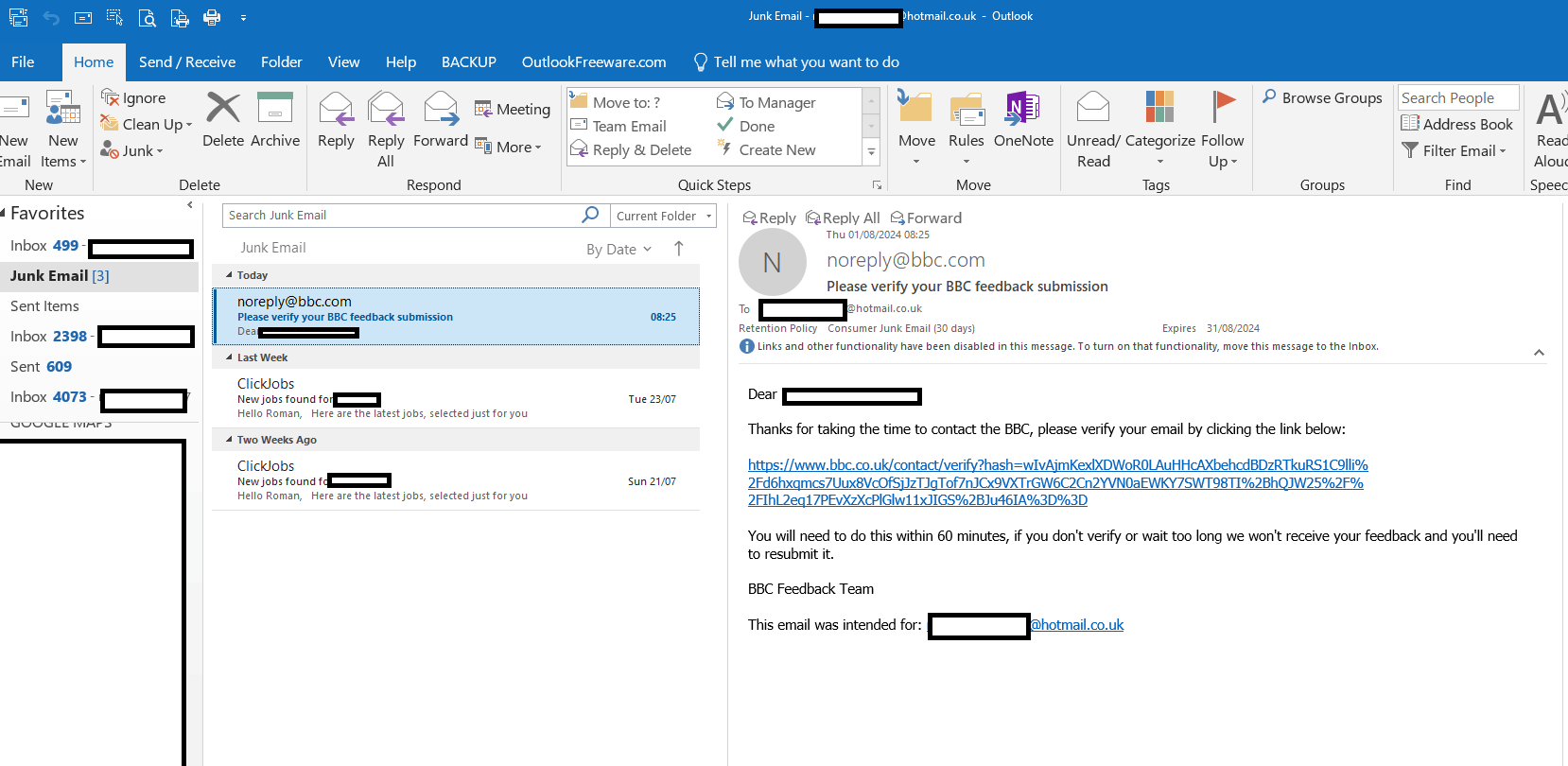
Task: Click the hotmail.co.uk address link in email body
Action: pos(1076,625)
